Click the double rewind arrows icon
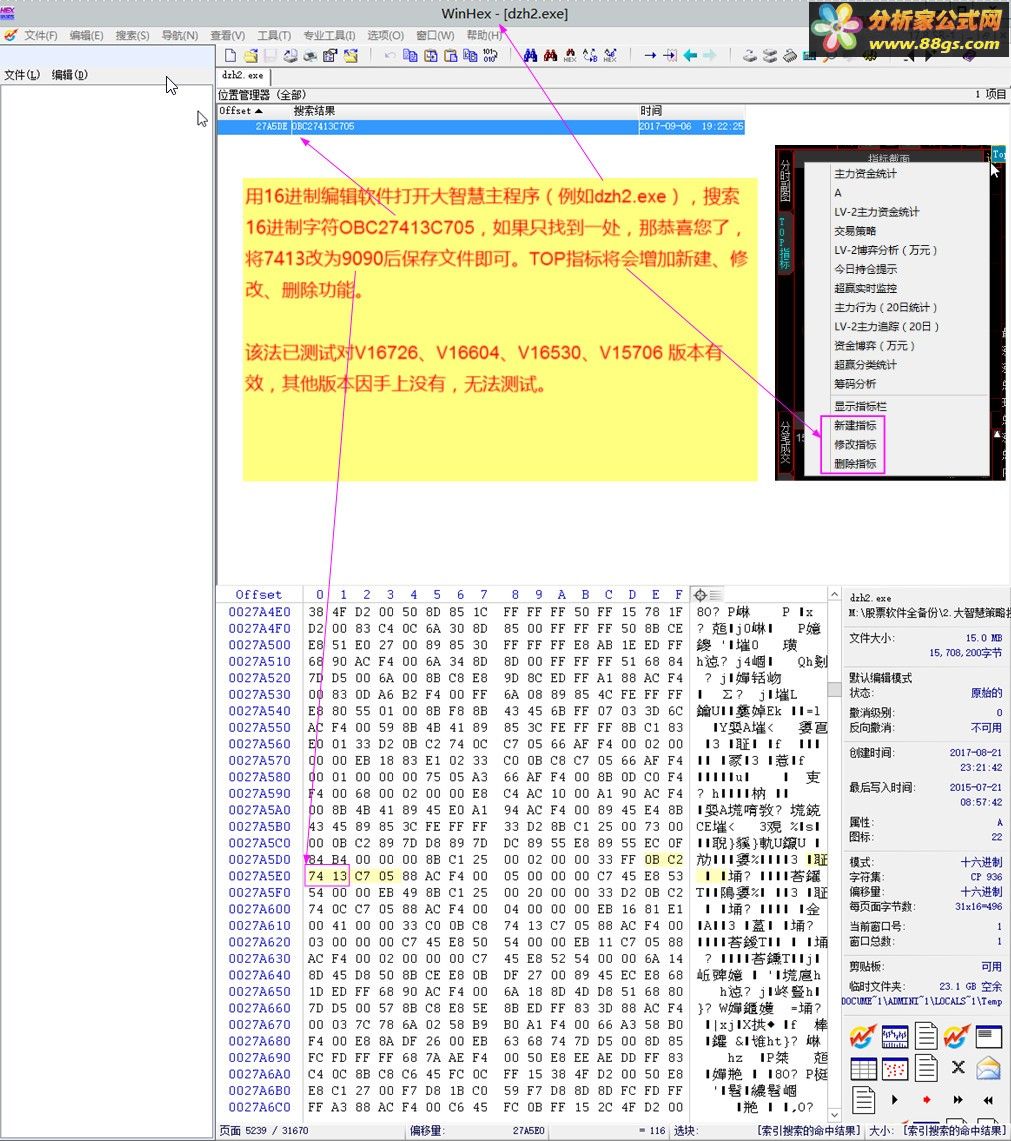Screen dimensions: 1011x1141 click(x=988, y=1100)
